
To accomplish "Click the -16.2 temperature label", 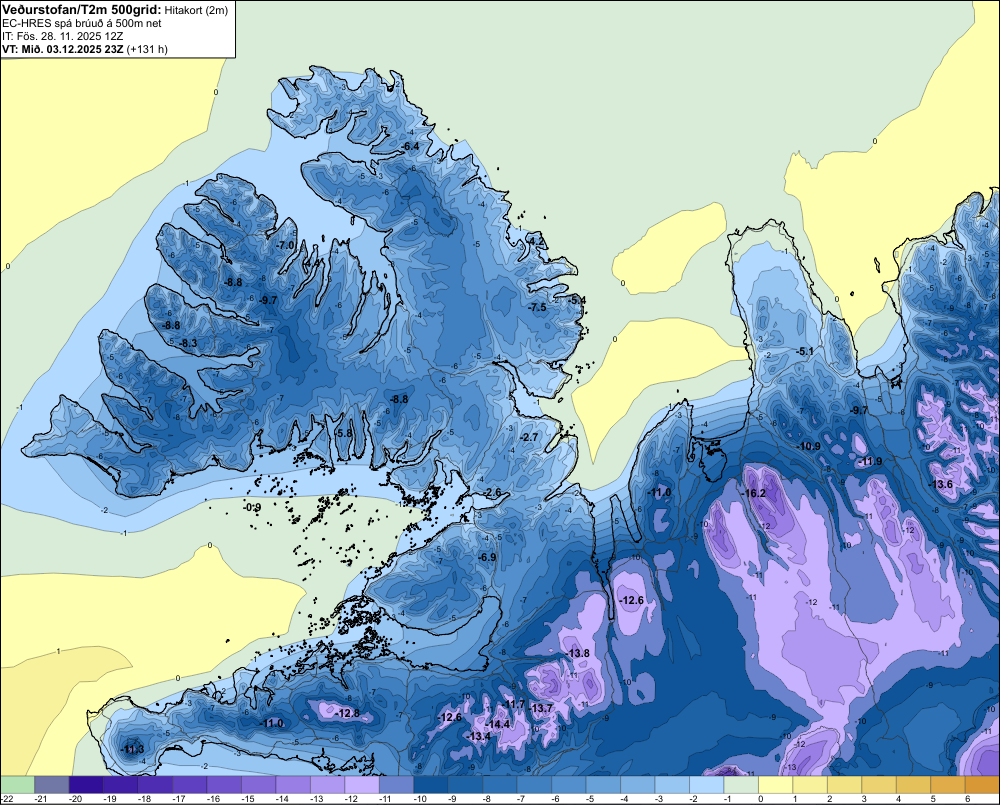I will [753, 494].
